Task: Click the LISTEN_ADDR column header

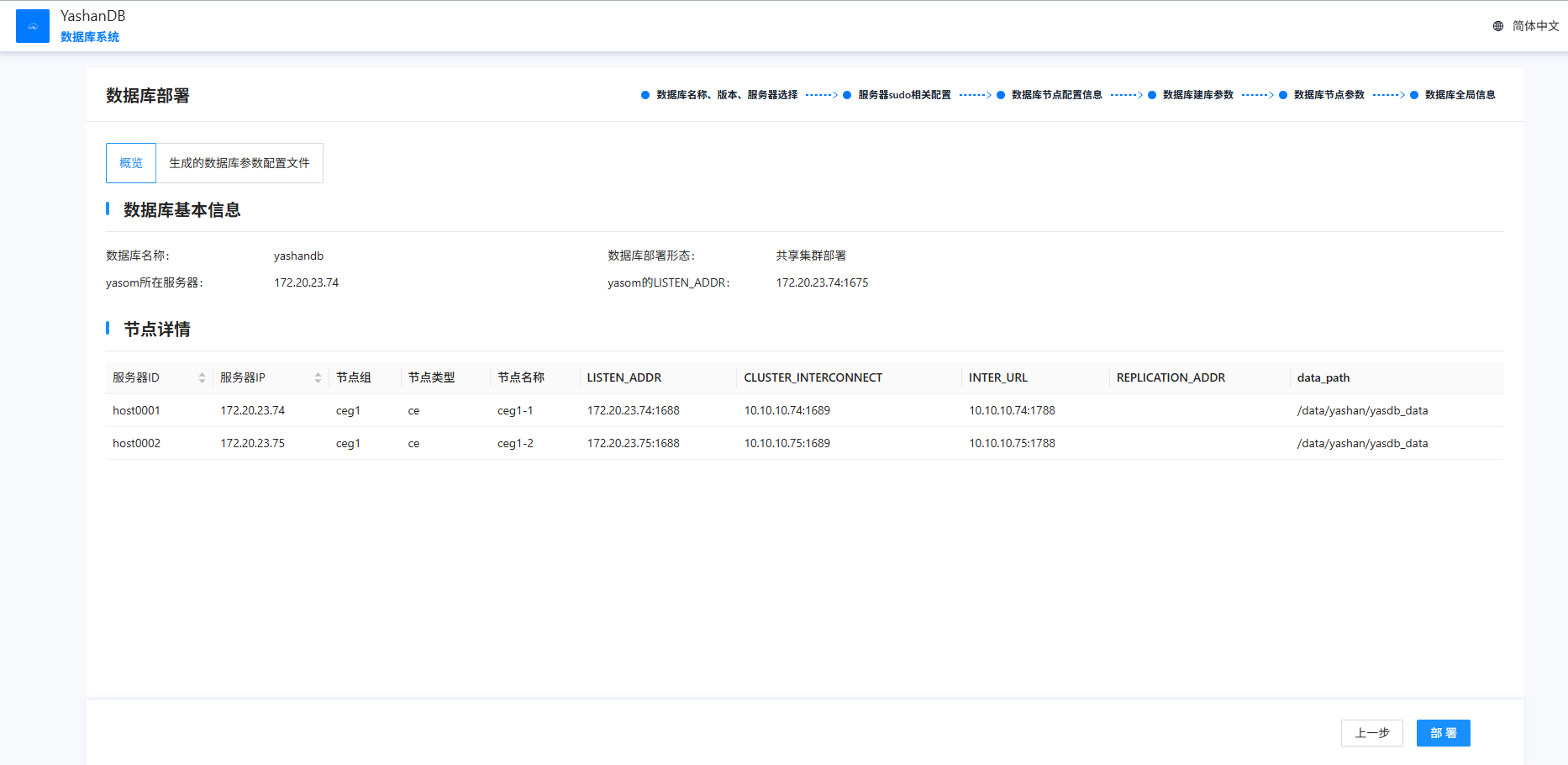Action: [624, 378]
